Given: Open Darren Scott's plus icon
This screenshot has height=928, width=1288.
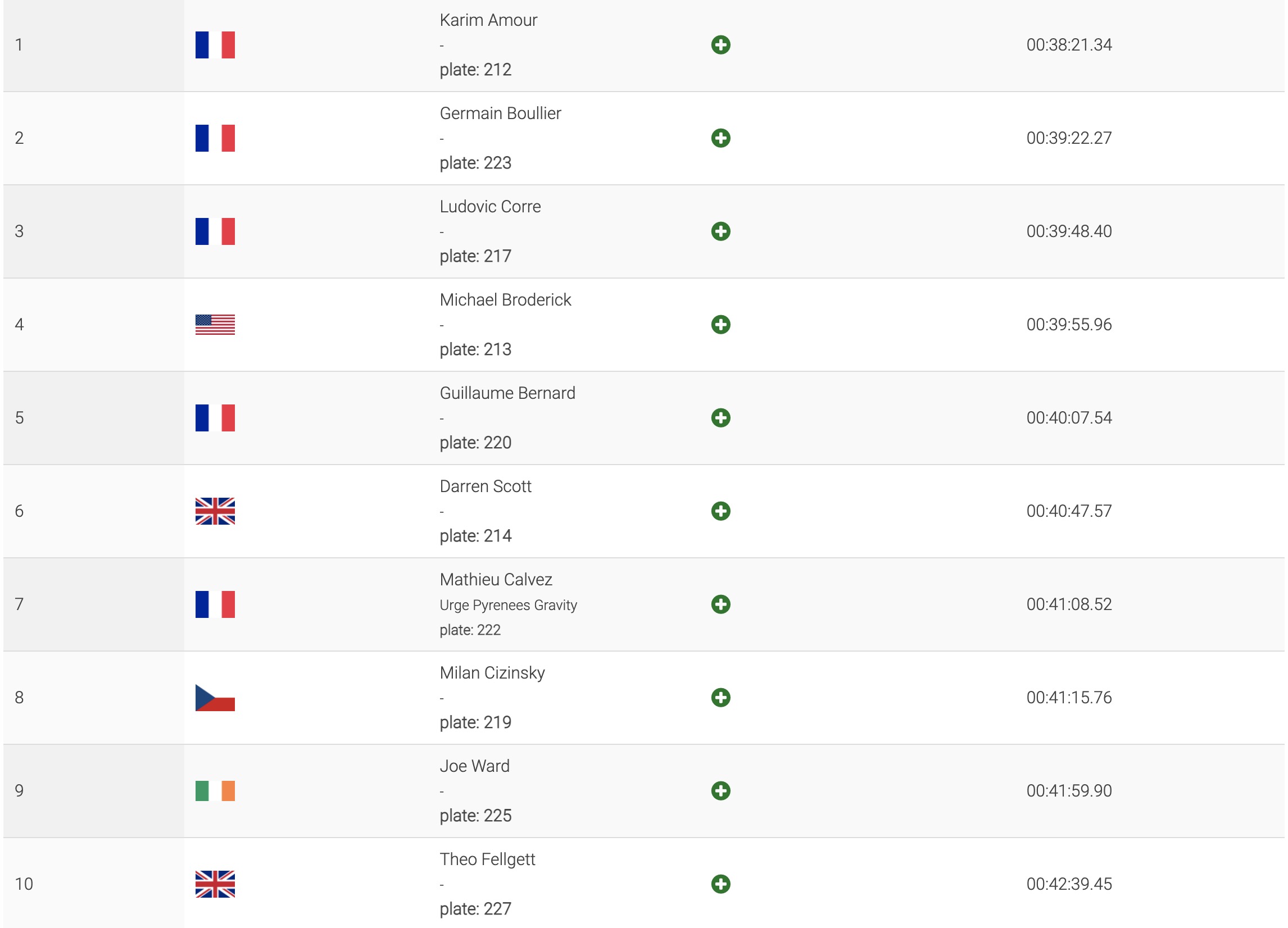Looking at the screenshot, I should 720,511.
